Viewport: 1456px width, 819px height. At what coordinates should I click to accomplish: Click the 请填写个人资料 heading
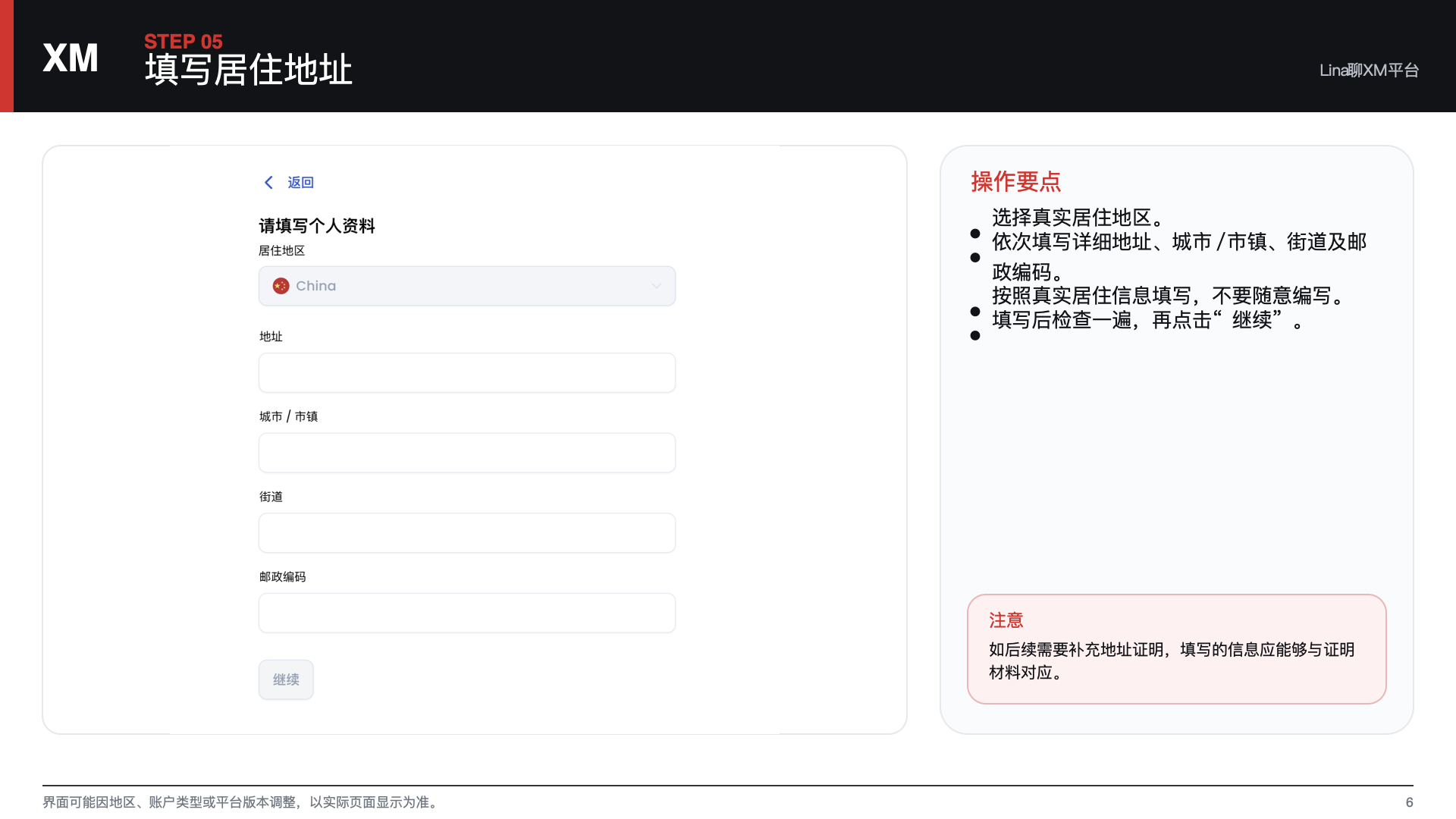(x=317, y=226)
